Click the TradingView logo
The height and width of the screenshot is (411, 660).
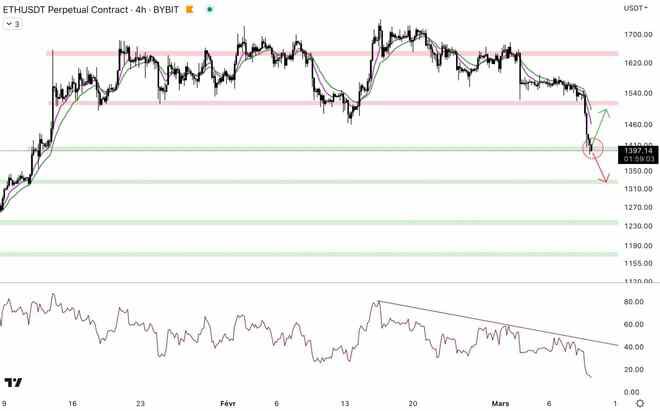click(x=13, y=382)
